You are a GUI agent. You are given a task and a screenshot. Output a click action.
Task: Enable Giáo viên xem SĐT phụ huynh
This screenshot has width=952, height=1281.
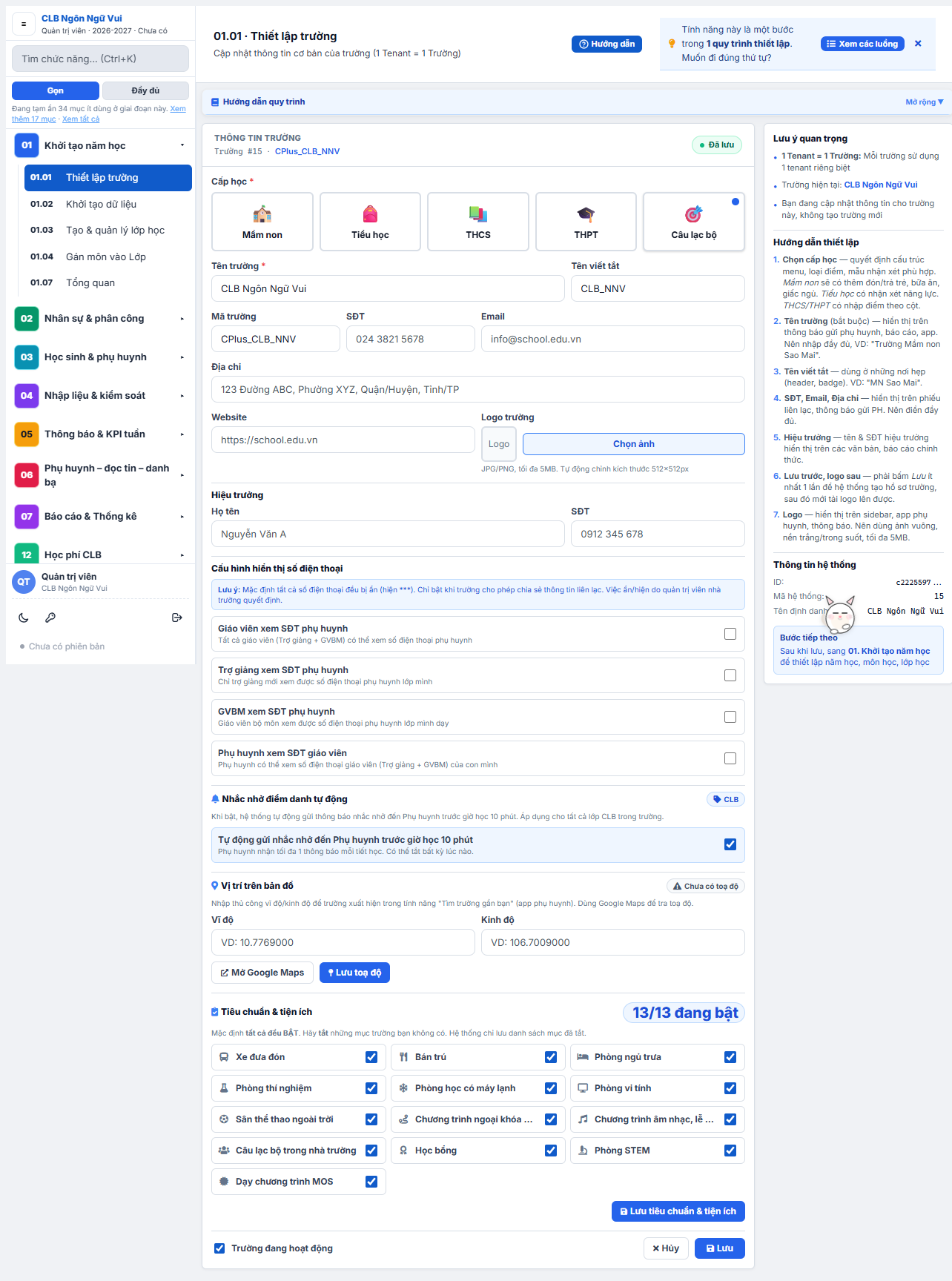click(x=730, y=634)
